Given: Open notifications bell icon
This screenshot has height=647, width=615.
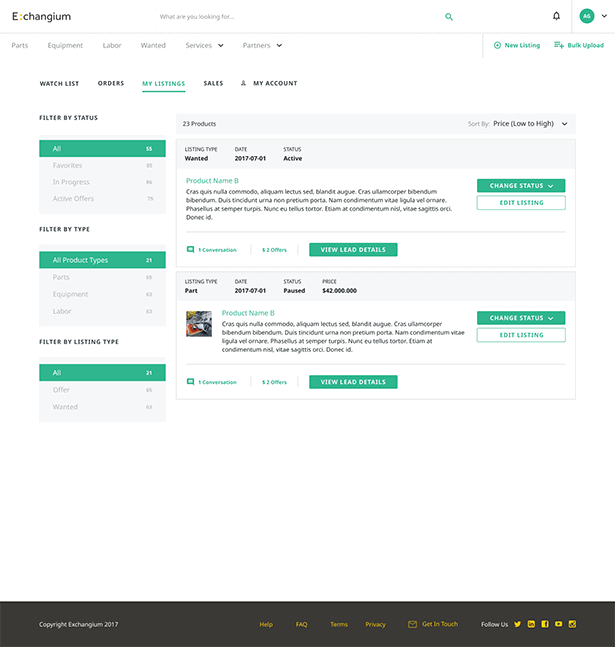Looking at the screenshot, I should point(556,16).
